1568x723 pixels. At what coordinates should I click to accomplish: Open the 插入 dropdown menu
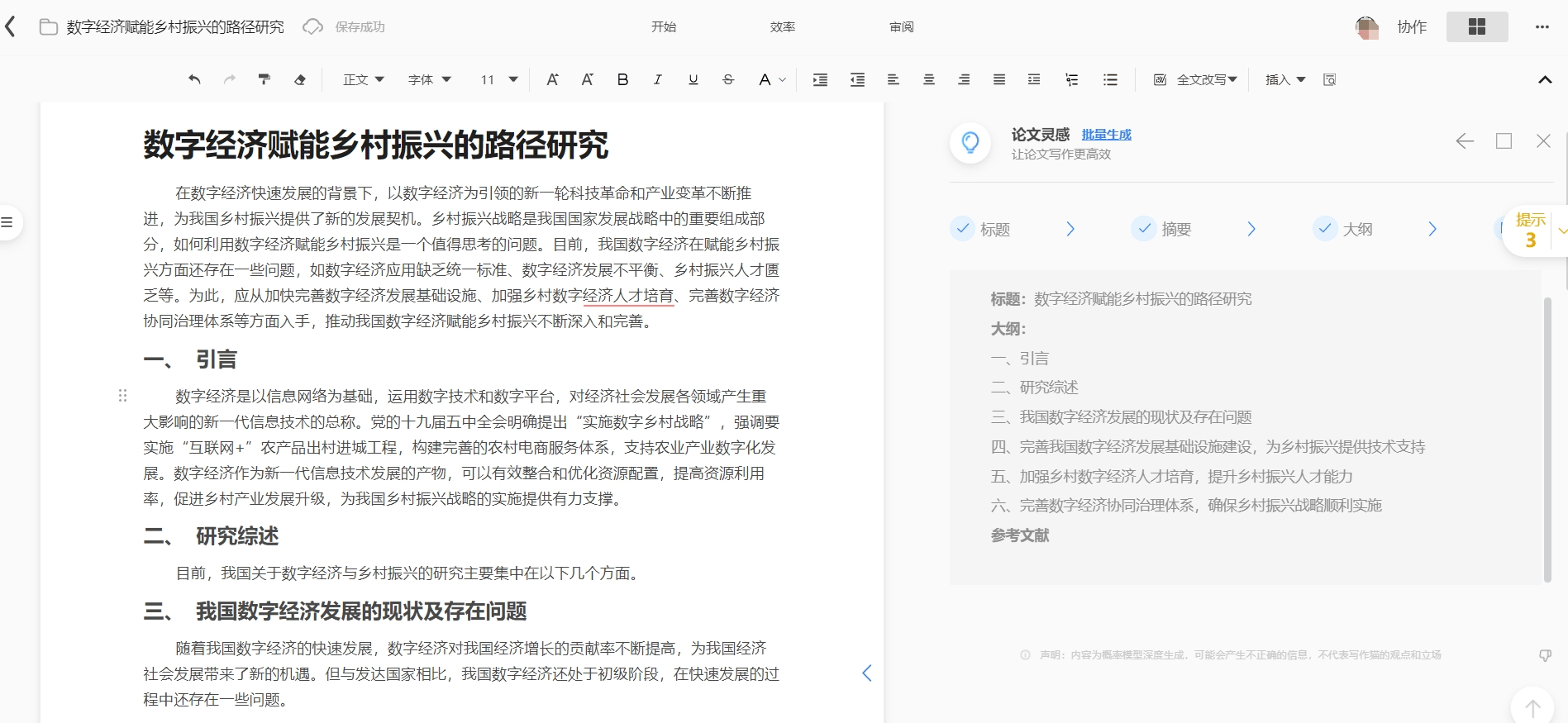1285,79
